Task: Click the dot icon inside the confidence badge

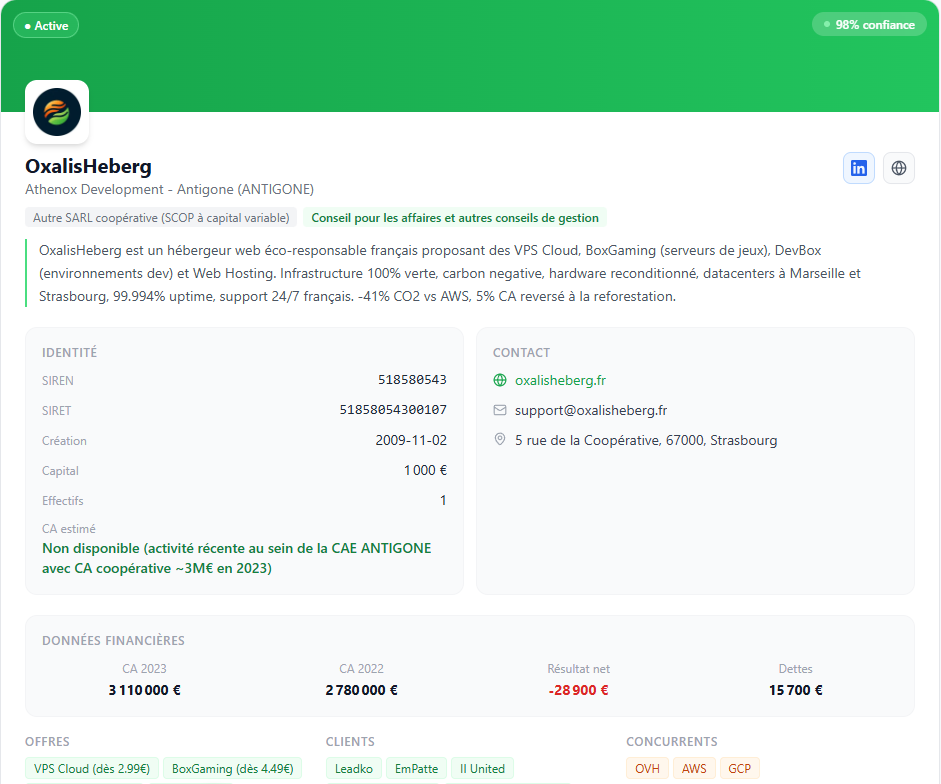Action: coord(829,24)
